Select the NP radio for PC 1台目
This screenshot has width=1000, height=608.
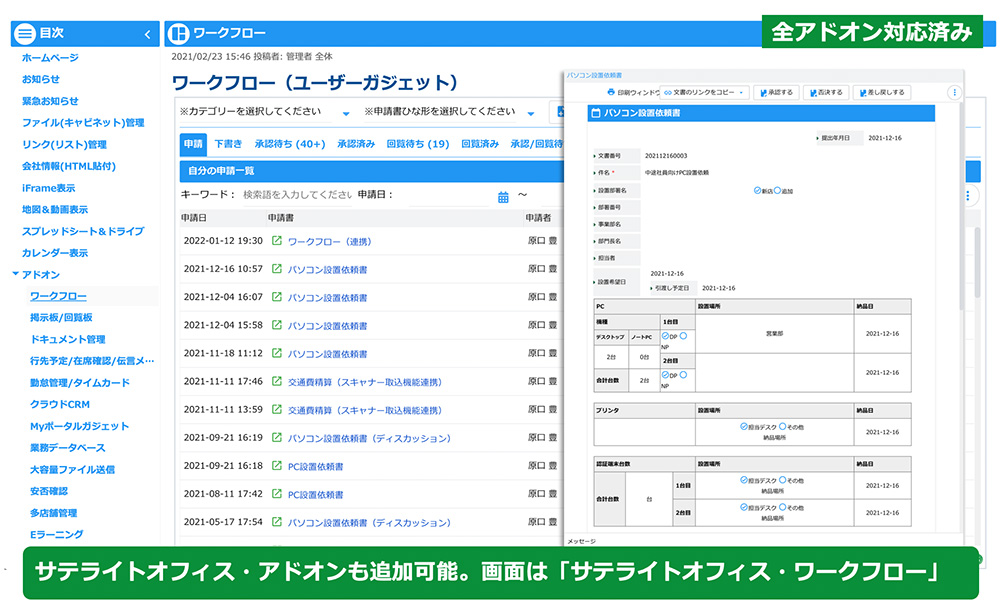click(683, 336)
